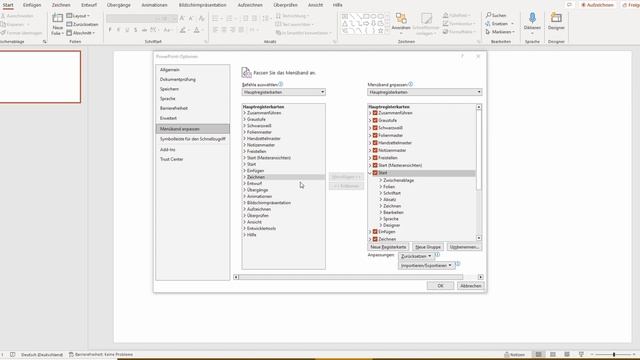Uncheck the Handzettelmaster tab checkbox
This screenshot has height=360, width=640.
375,143
